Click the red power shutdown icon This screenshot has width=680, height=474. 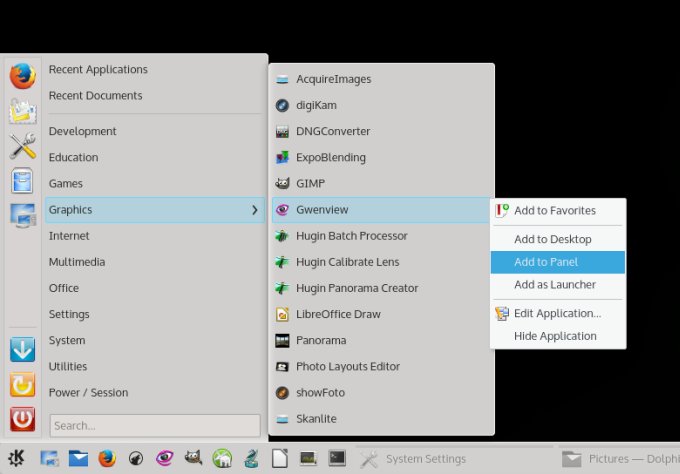23,419
